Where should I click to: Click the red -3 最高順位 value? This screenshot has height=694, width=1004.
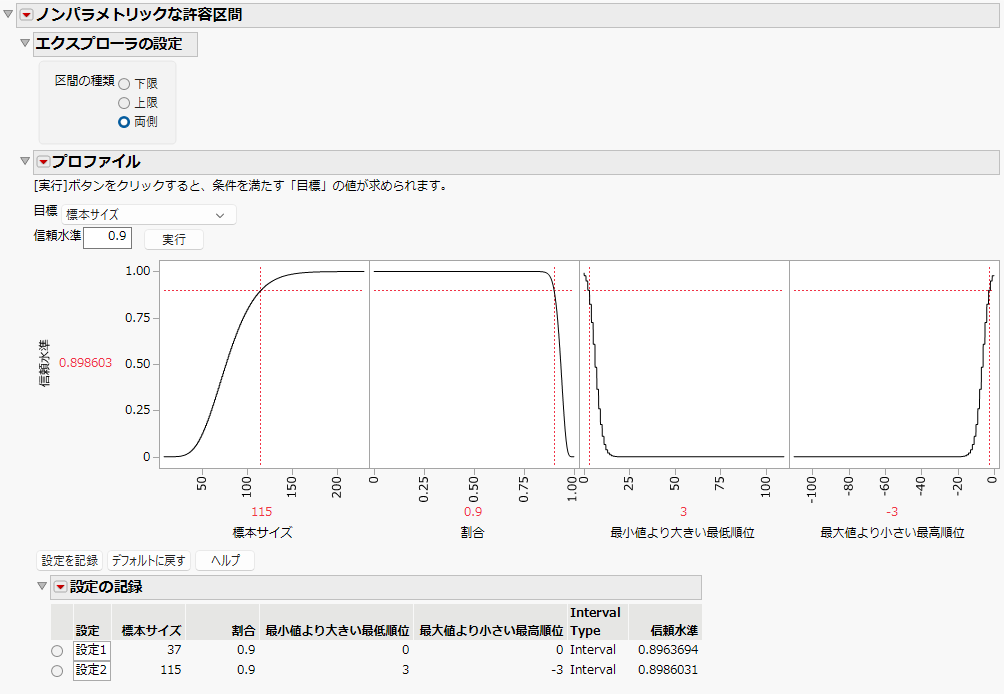892,512
